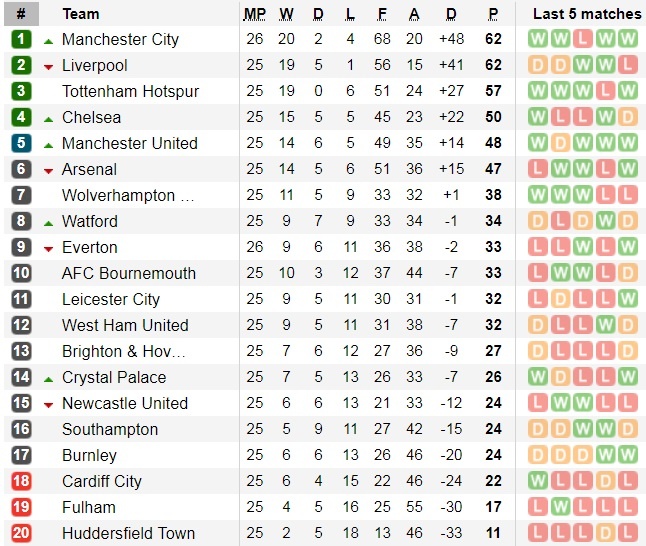Click the Last 5 matches header

[x=587, y=14]
